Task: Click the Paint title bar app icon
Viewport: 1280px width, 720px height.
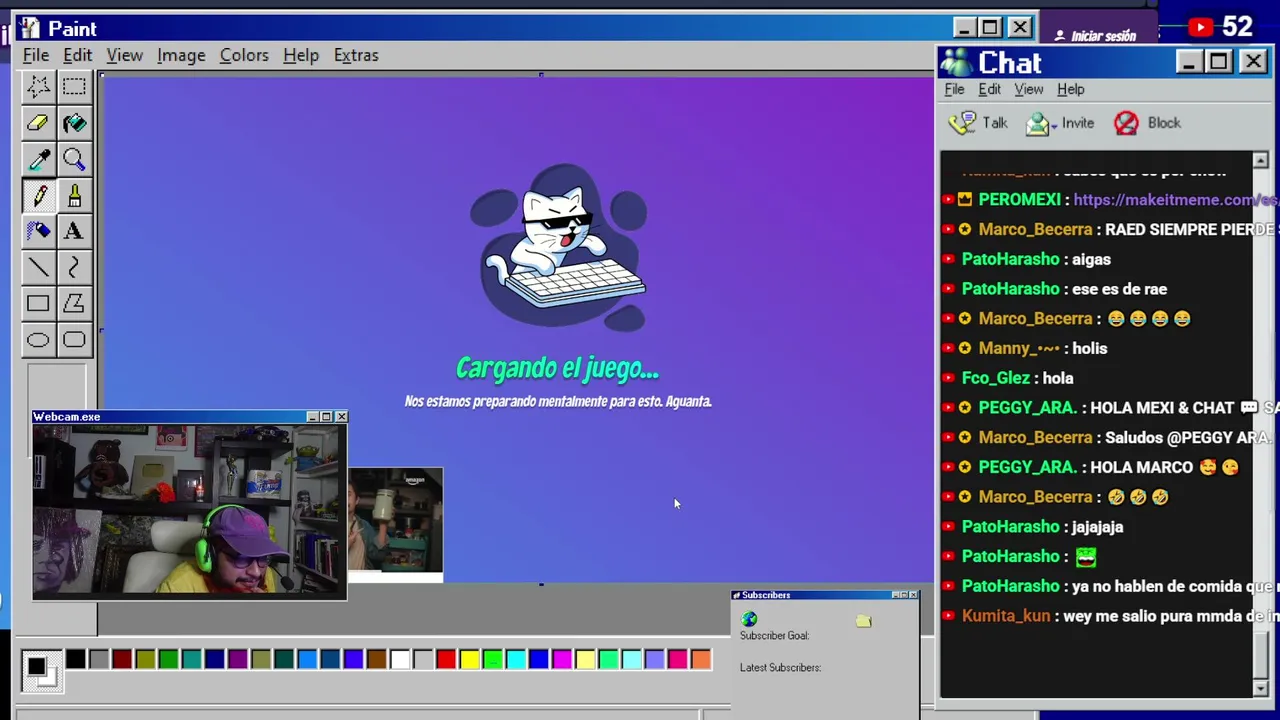Action: 29,28
